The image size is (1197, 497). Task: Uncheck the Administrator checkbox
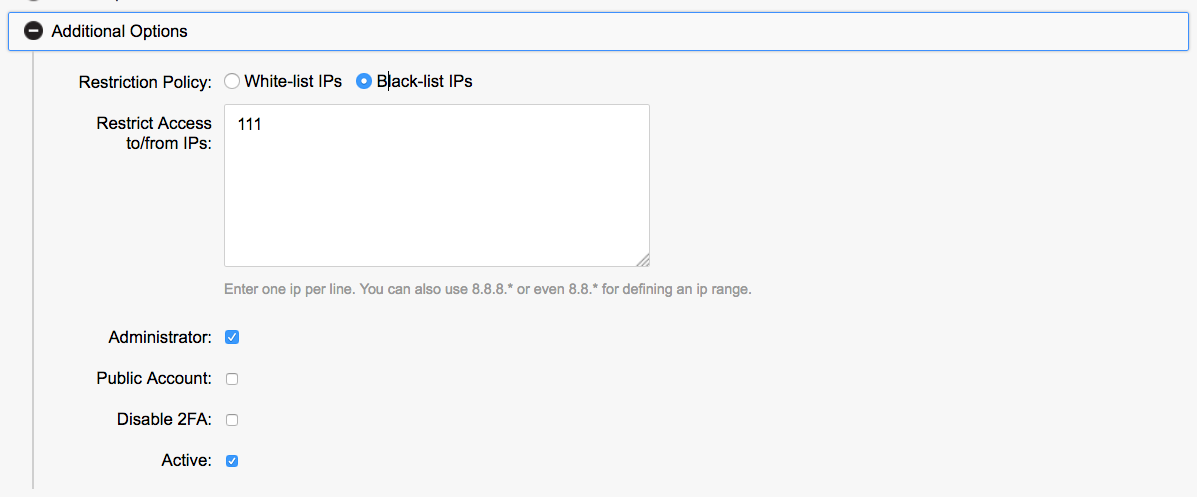(x=232, y=337)
